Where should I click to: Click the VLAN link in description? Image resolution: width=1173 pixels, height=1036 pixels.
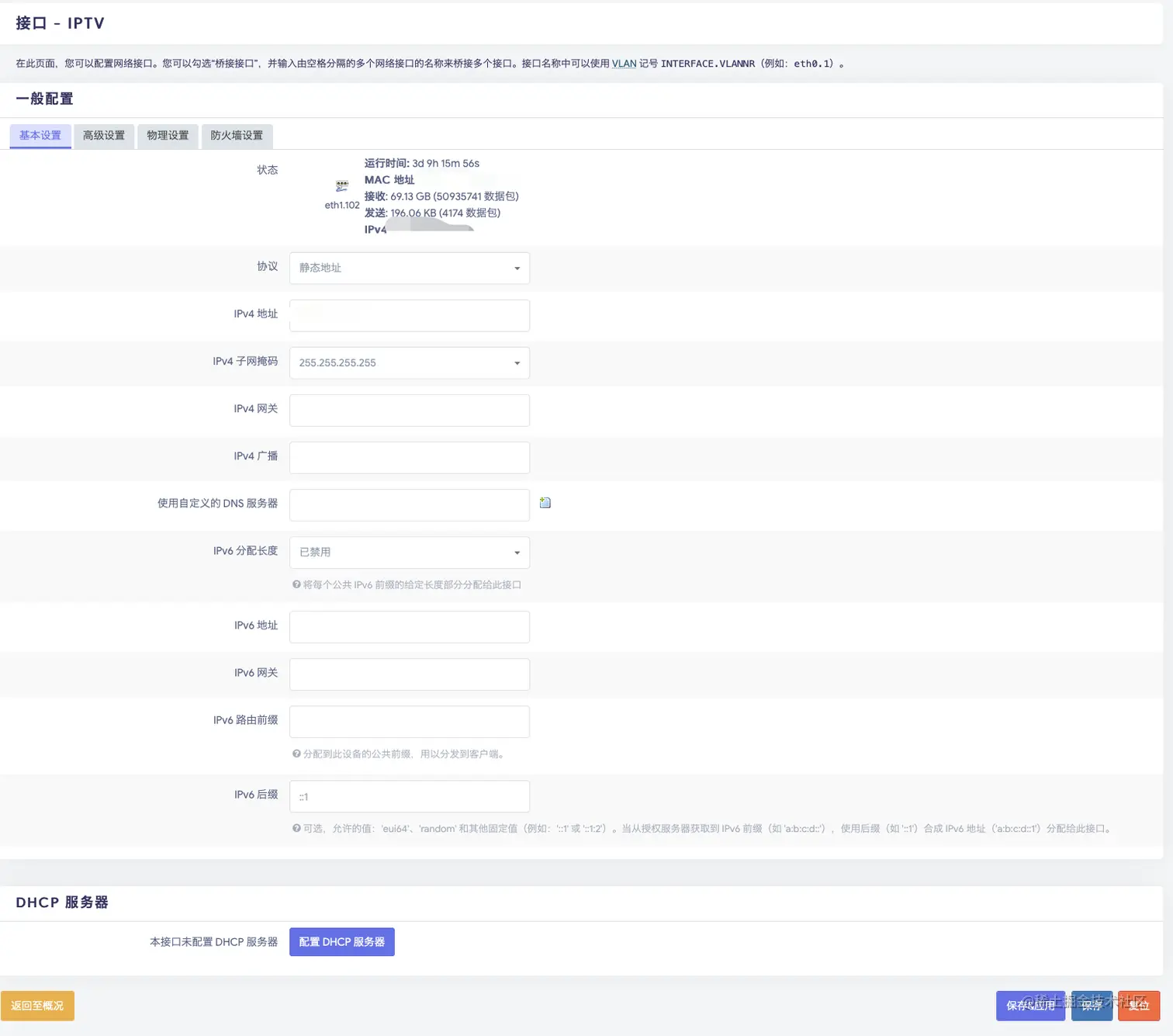[624, 64]
